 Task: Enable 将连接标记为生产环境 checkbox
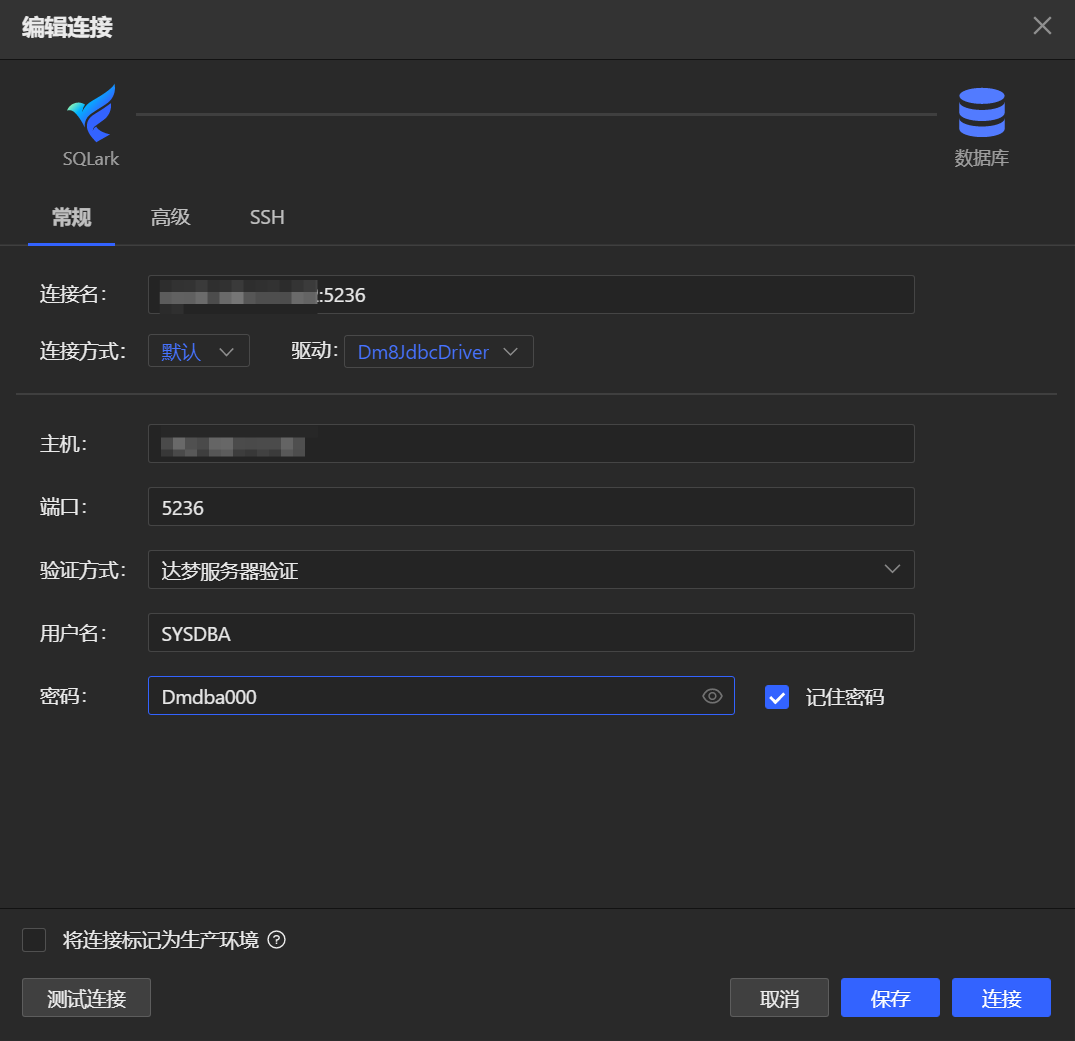pyautogui.click(x=34, y=940)
